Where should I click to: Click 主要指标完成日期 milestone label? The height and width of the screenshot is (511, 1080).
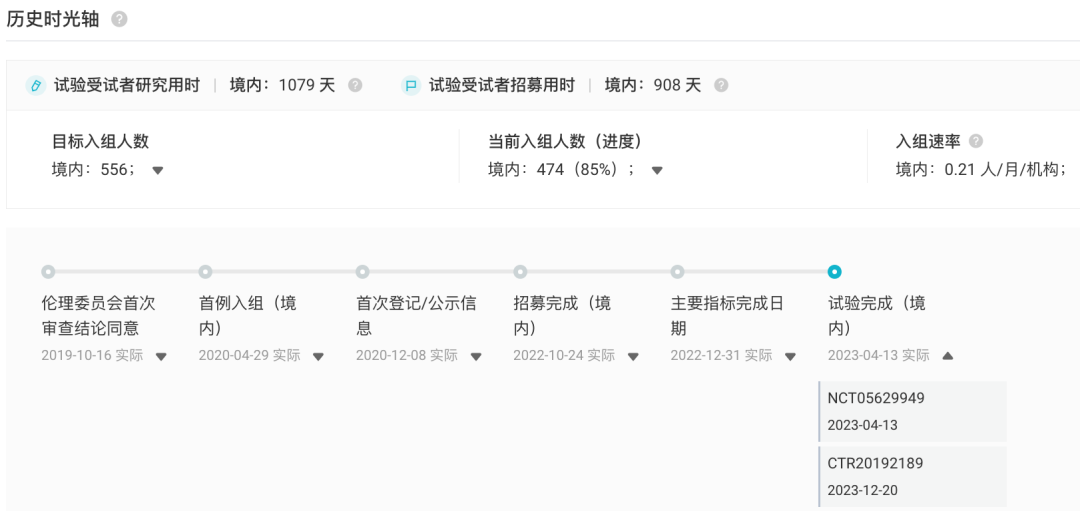pos(727,315)
